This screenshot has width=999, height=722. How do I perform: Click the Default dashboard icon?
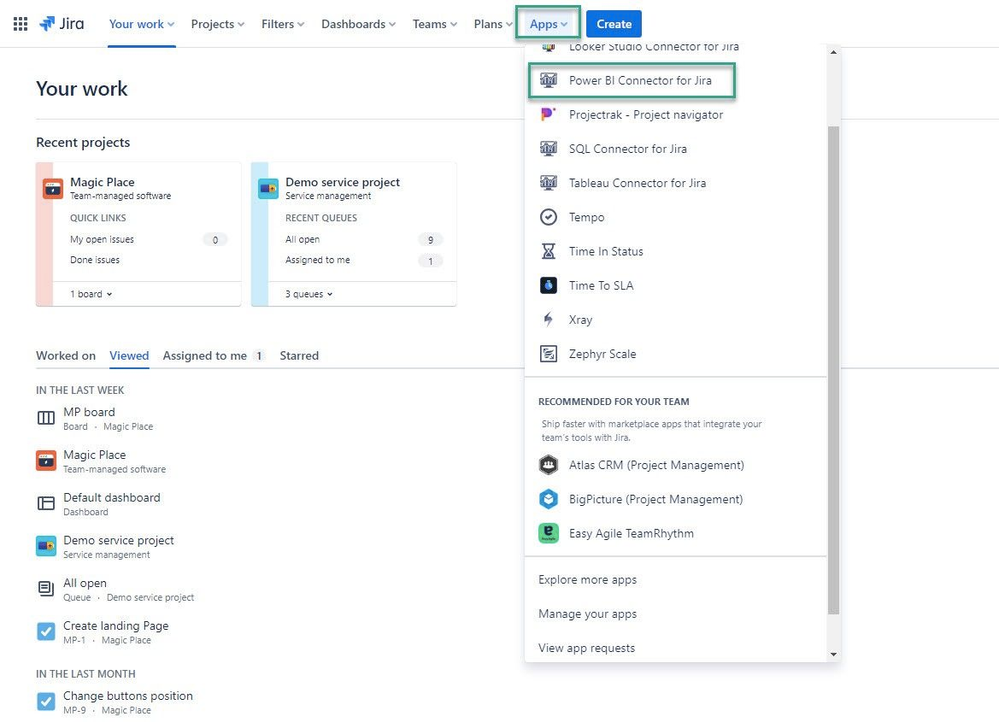46,503
